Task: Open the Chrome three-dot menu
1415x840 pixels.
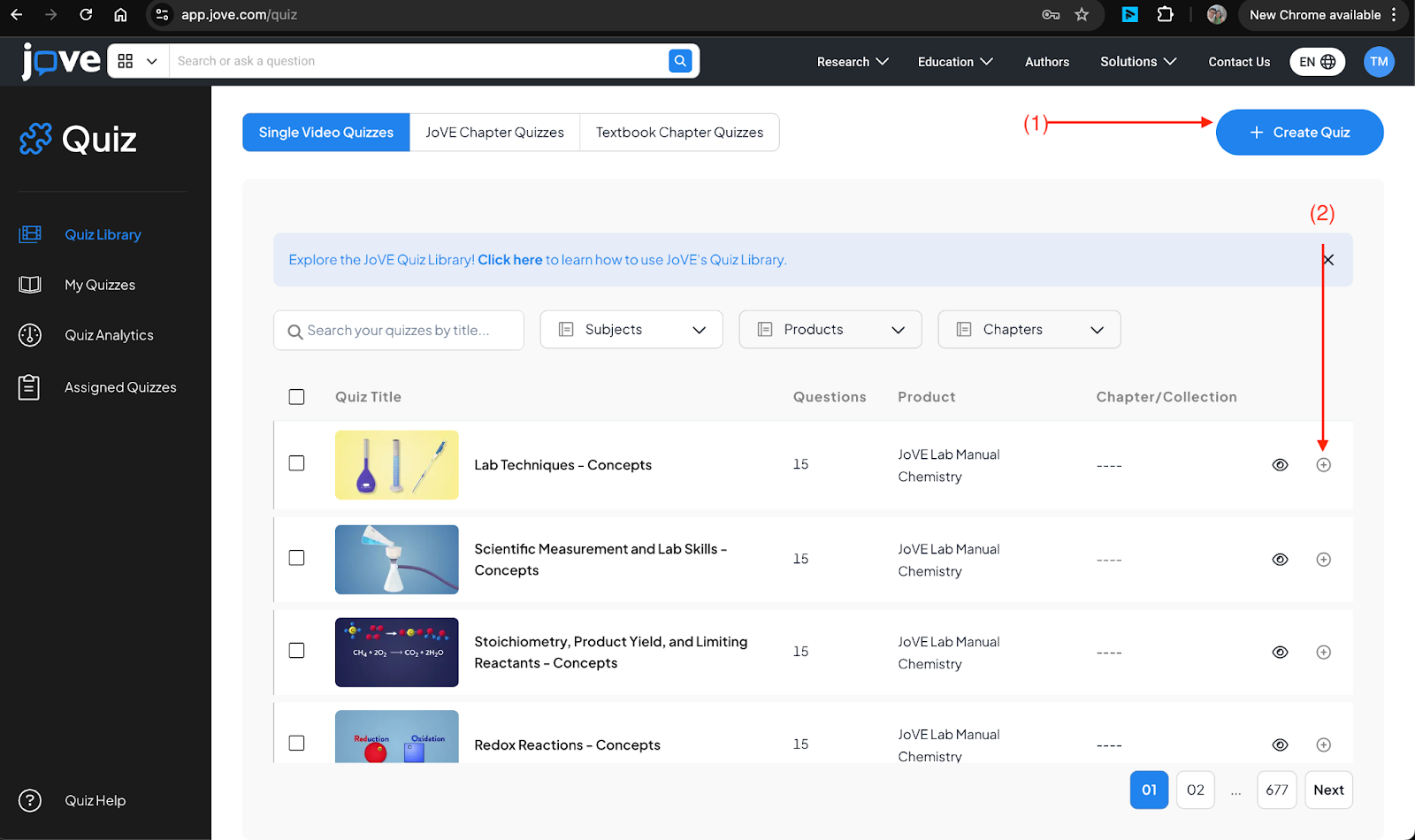Action: coord(1394,14)
